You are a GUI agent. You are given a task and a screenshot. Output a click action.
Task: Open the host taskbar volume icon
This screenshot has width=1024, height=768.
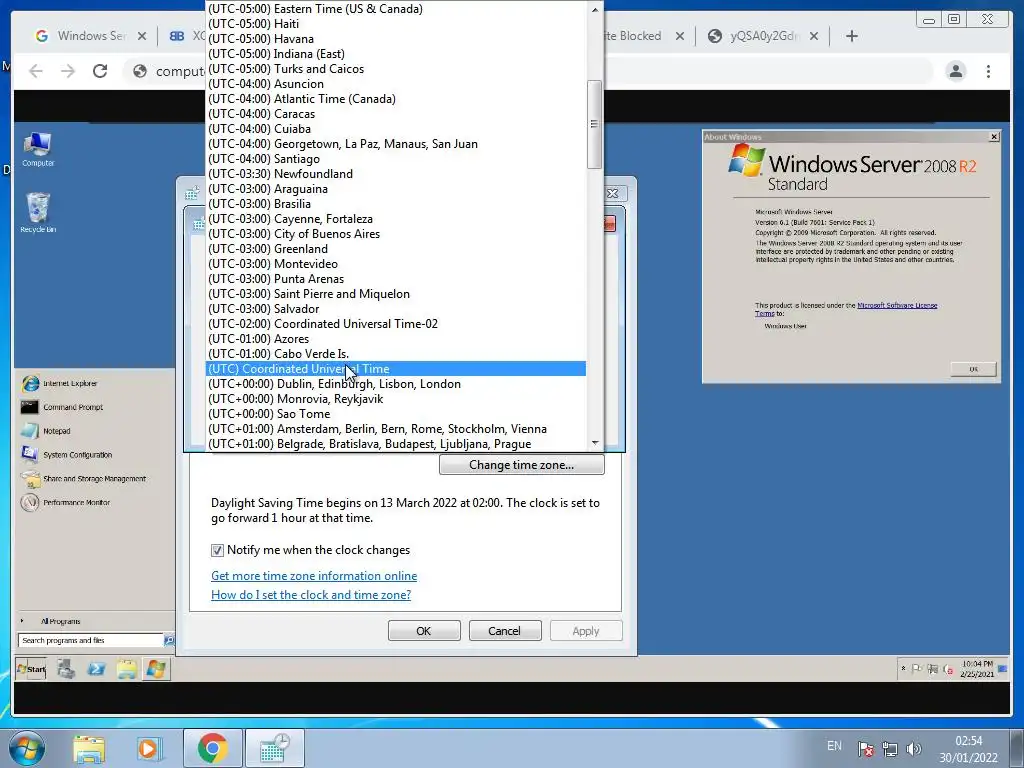(x=914, y=749)
